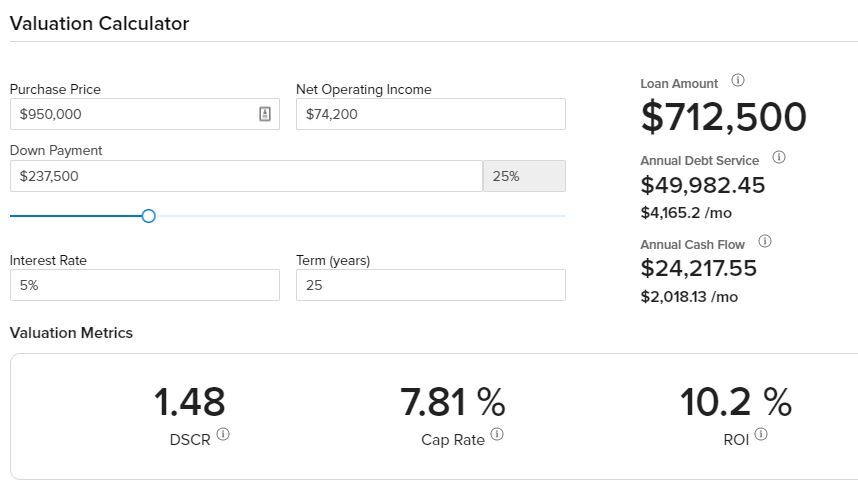Click the icon inside the Purchase Price field
The image size is (858, 497).
(x=265, y=114)
